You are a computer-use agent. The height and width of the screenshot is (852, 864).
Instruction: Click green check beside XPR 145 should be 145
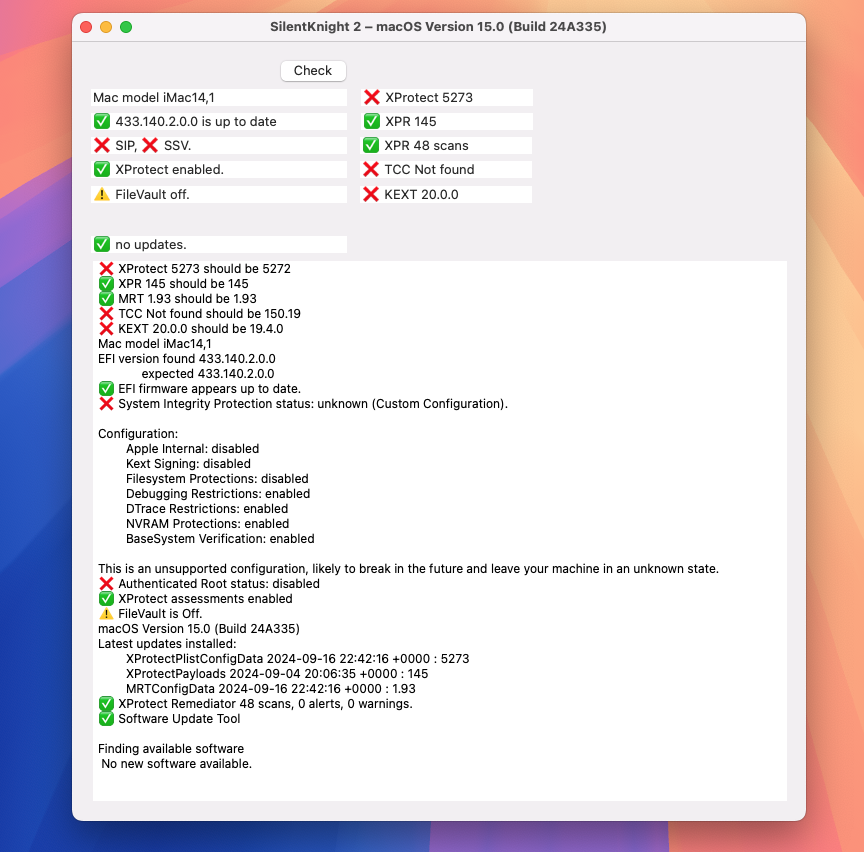coord(106,284)
